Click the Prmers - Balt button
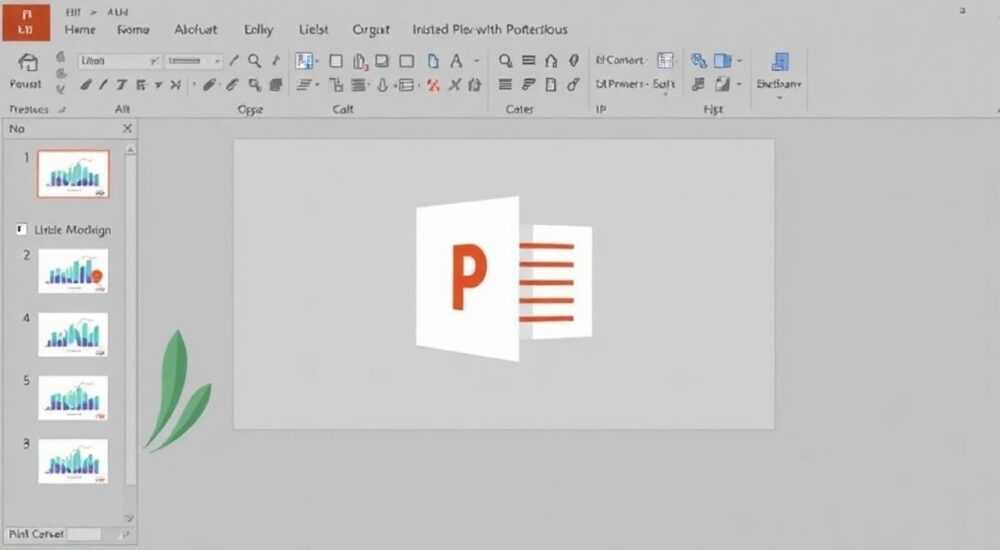 635,84
